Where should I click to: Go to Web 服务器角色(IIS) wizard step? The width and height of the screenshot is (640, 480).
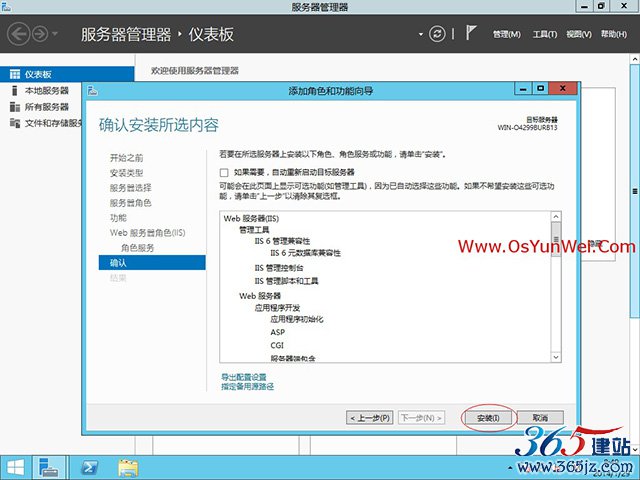147,233
